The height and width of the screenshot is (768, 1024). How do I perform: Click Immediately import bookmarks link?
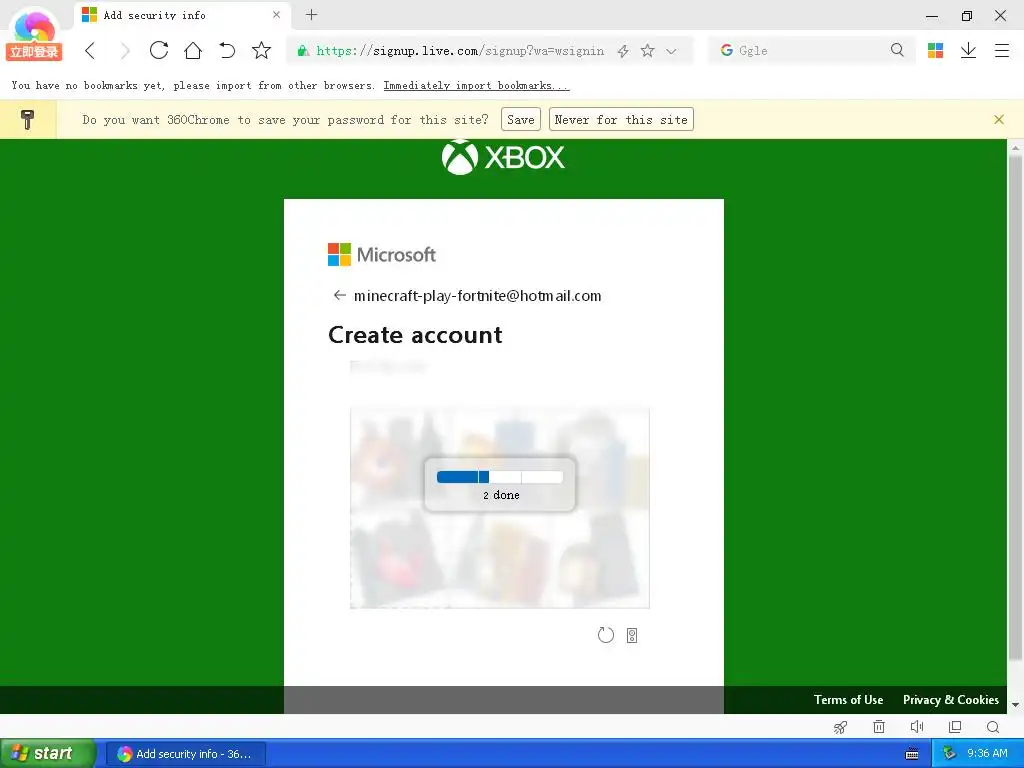pos(476,86)
